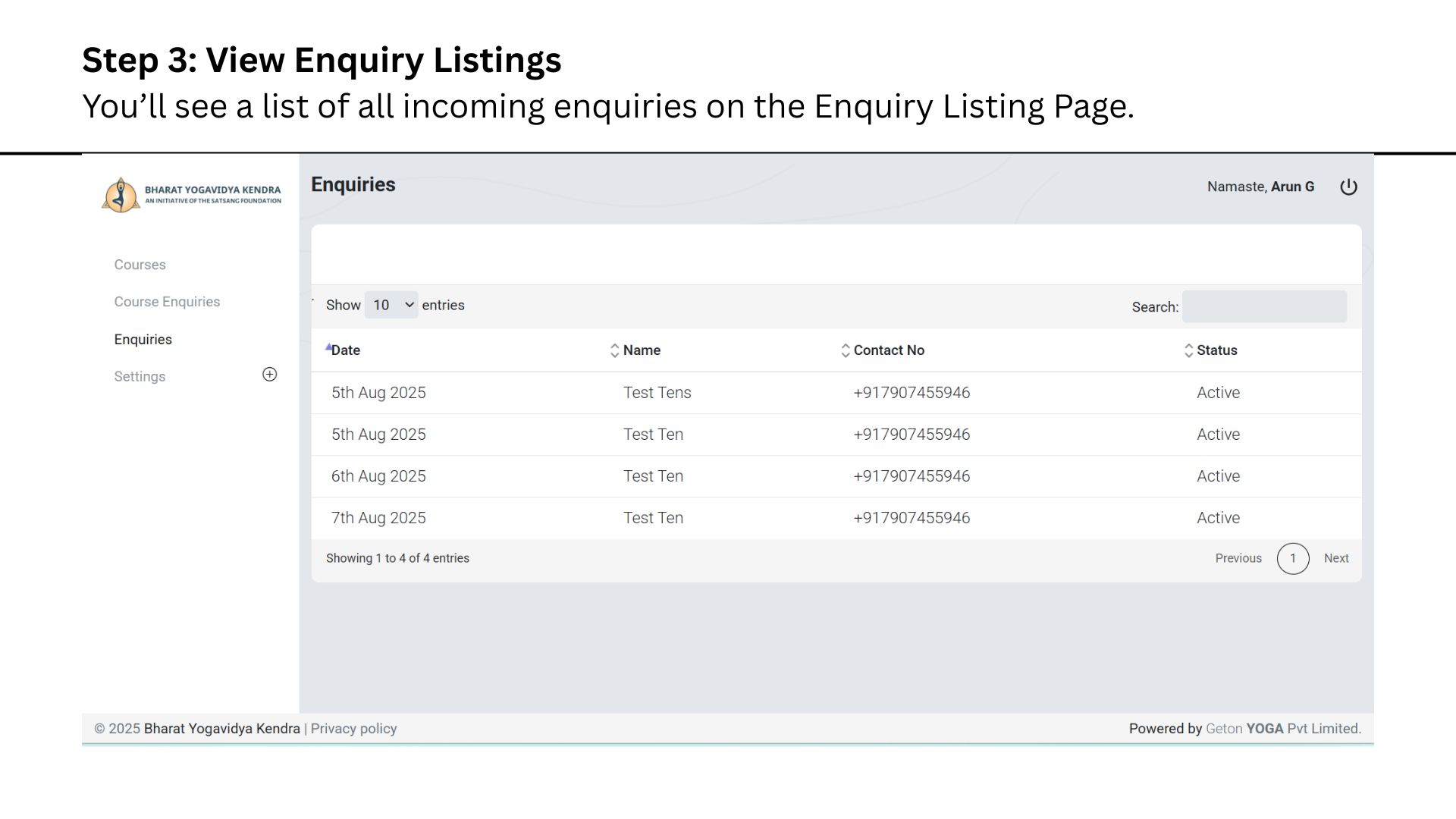Expand Settings with the plus icon
The height and width of the screenshot is (819, 1456).
[269, 375]
